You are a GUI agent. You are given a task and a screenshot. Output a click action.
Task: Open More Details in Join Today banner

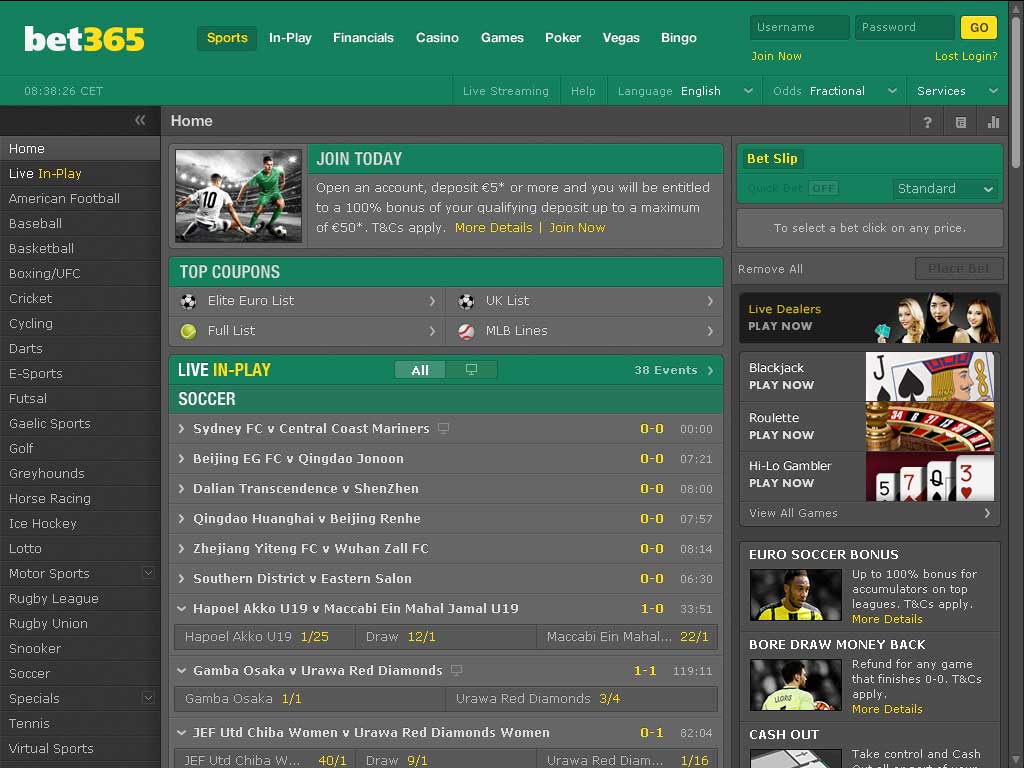click(x=493, y=227)
